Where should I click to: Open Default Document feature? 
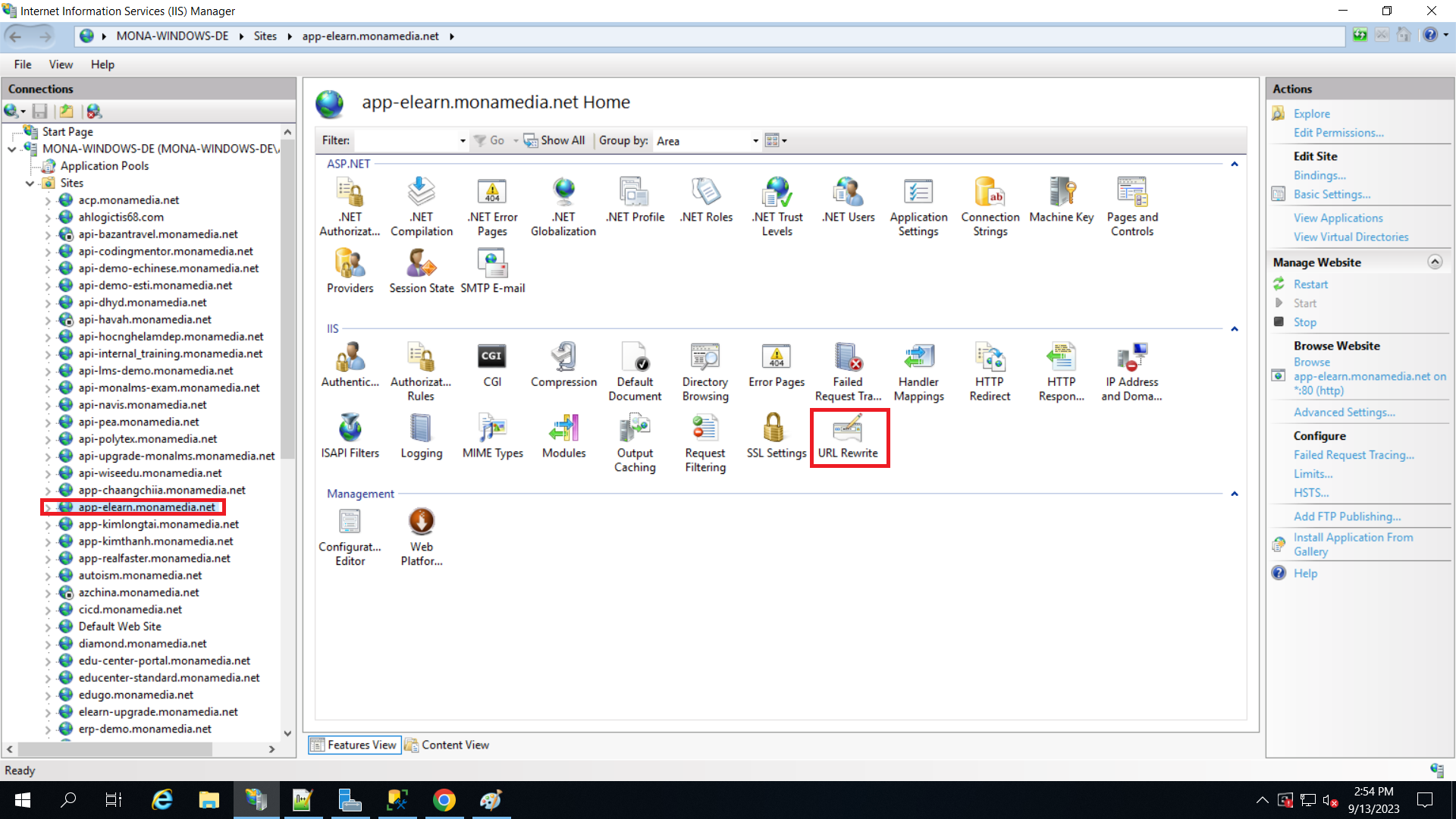(635, 372)
